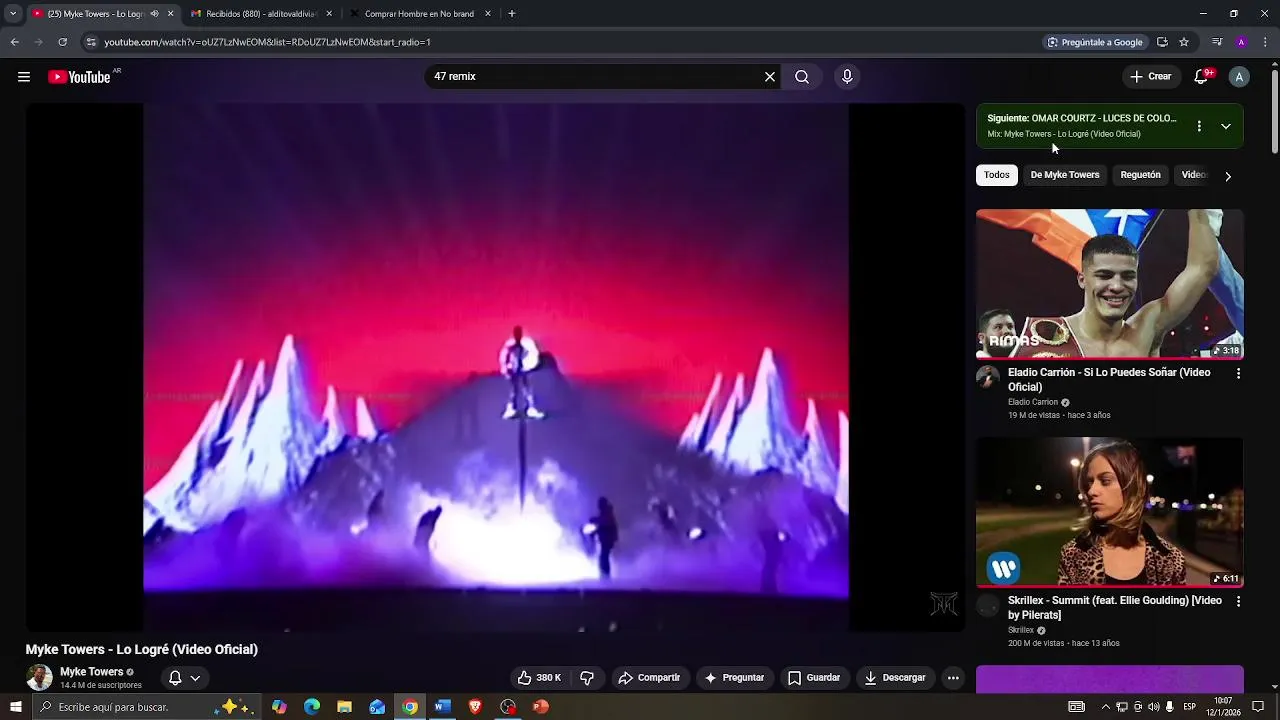Screen dimensions: 1280x720
Task: Open PowerPoint from the taskbar
Action: 541,707
